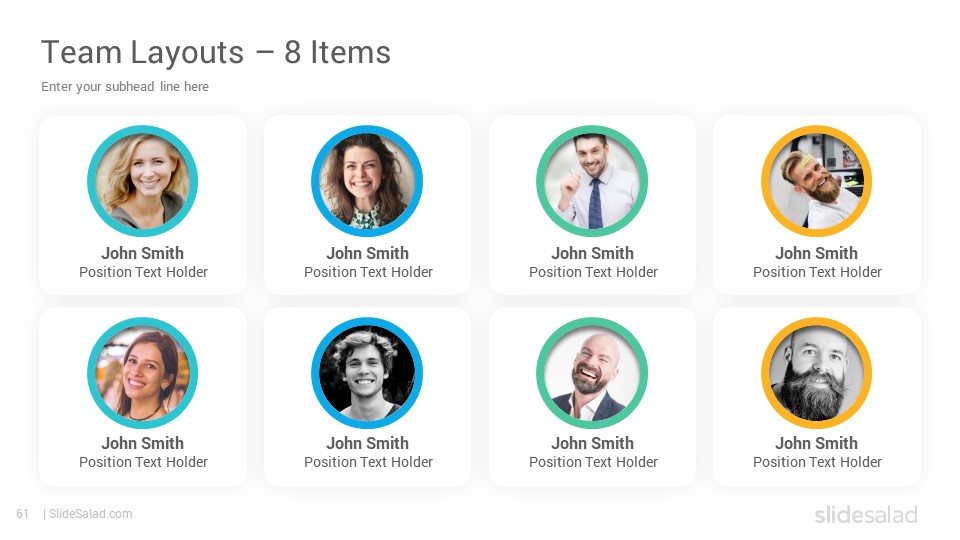Image resolution: width=960 pixels, height=540 pixels.
Task: Select John Smith name under bald laughing man
Action: pos(593,443)
